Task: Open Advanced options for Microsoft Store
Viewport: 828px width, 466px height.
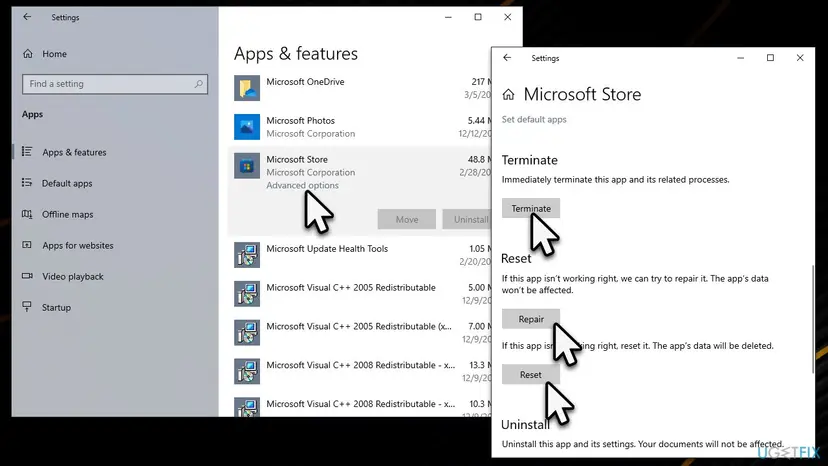Action: pyautogui.click(x=302, y=185)
